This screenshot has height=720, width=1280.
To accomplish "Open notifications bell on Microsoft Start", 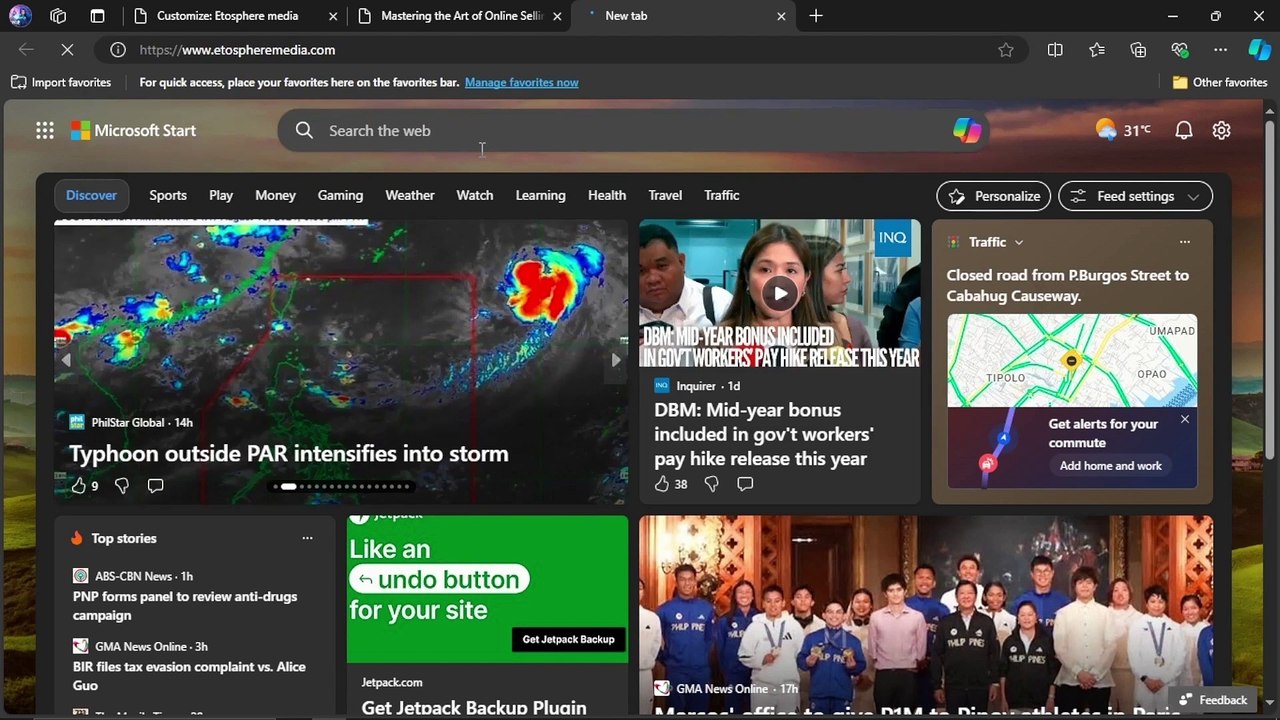I will 1184,130.
